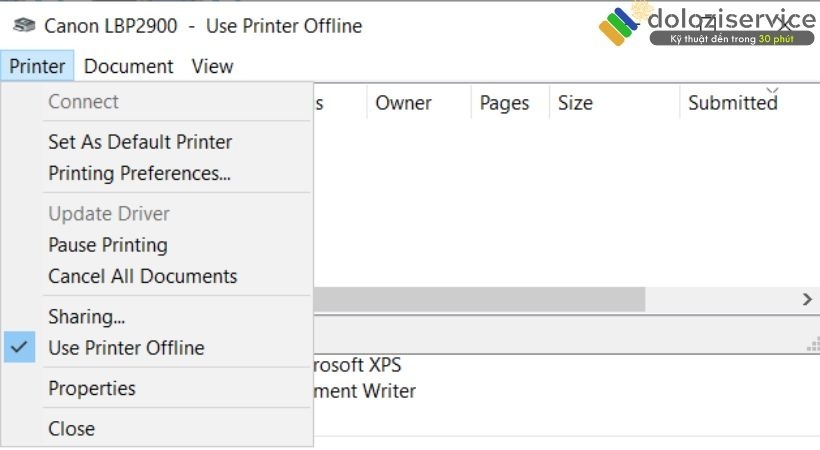The image size is (820, 450).
Task: Sort queue by Submitted column
Action: [x=732, y=103]
